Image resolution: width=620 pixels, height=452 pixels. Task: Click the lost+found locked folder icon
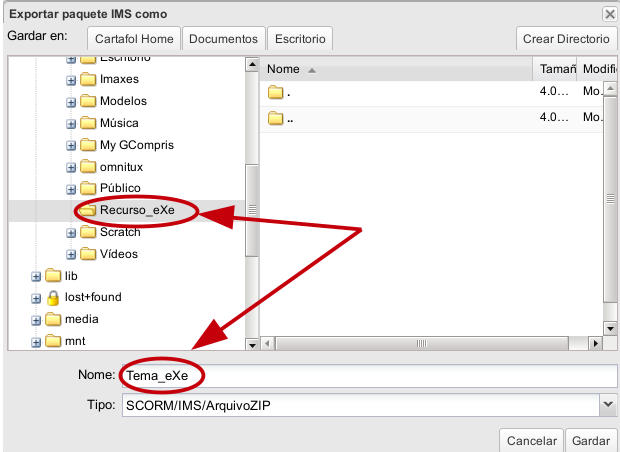coord(54,298)
